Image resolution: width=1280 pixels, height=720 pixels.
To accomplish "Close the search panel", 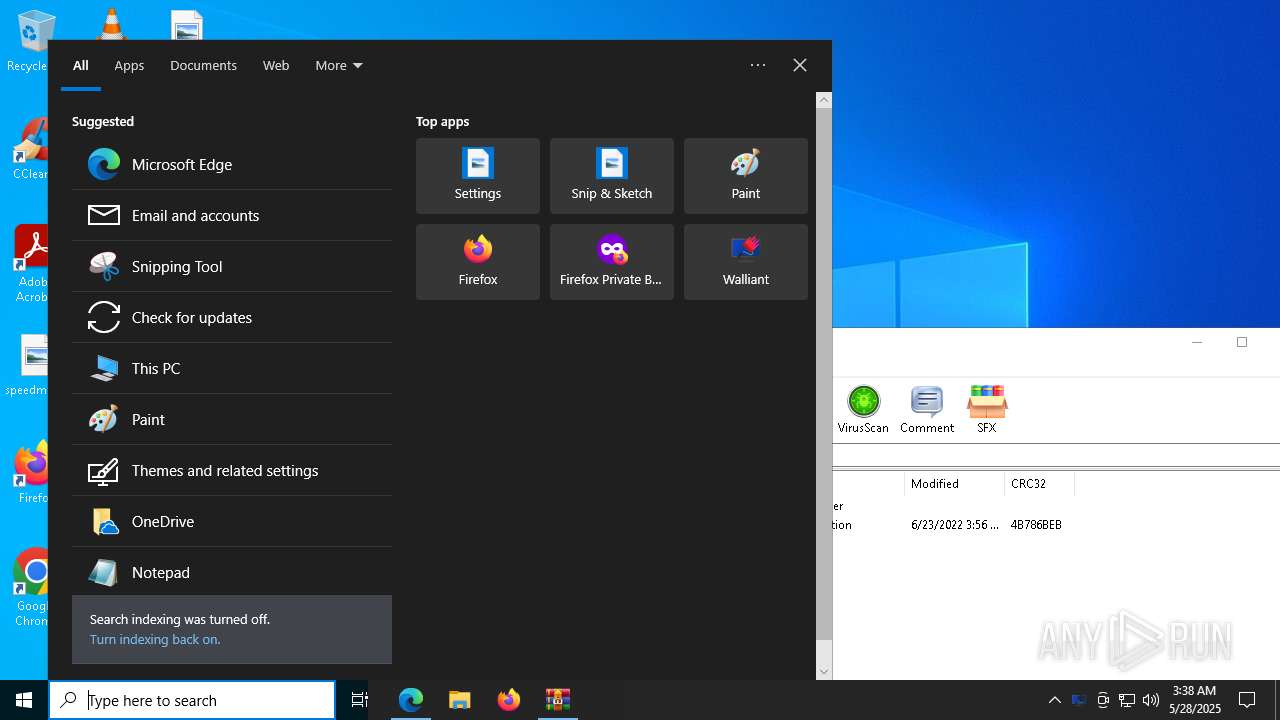I will (x=800, y=65).
